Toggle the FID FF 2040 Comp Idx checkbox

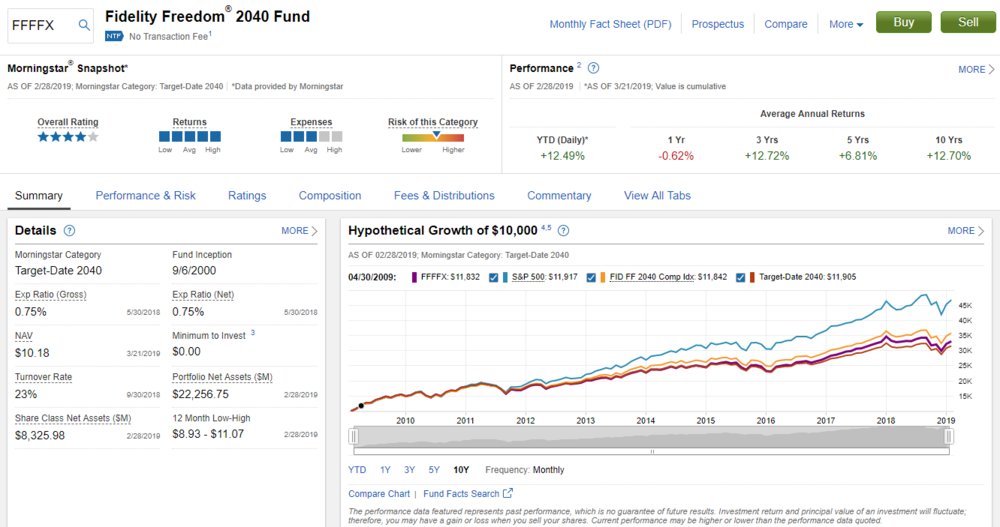pos(591,277)
